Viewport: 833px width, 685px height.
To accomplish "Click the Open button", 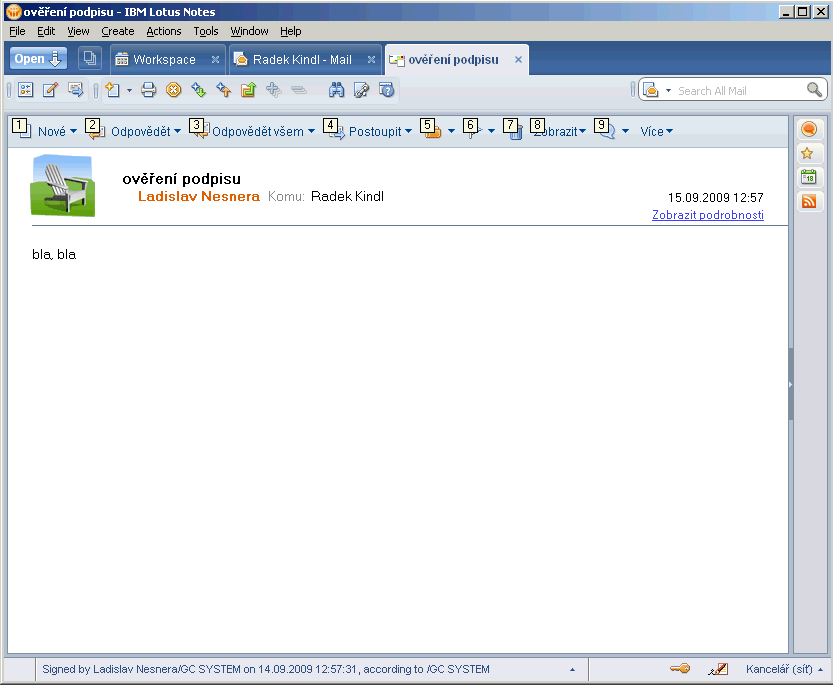I will 38,59.
